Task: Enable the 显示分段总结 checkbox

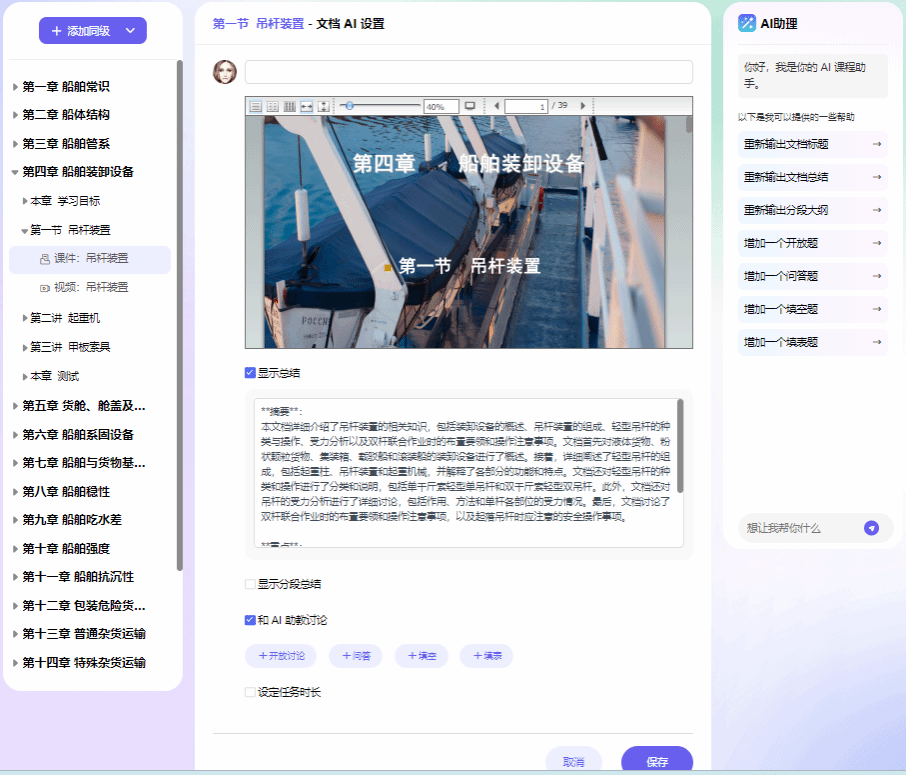Action: (x=250, y=584)
